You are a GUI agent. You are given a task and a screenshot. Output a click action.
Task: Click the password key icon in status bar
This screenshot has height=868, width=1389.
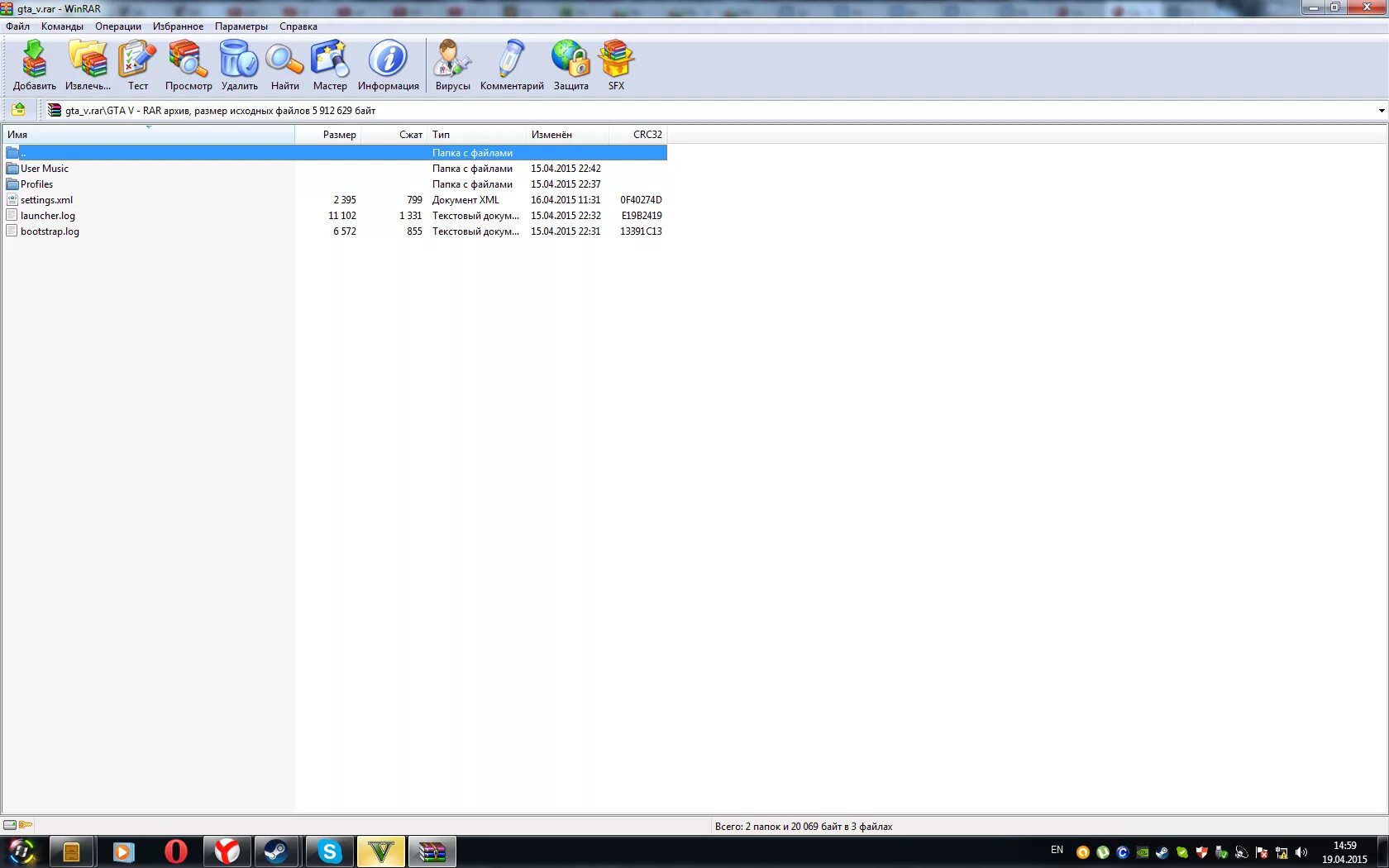click(x=26, y=825)
